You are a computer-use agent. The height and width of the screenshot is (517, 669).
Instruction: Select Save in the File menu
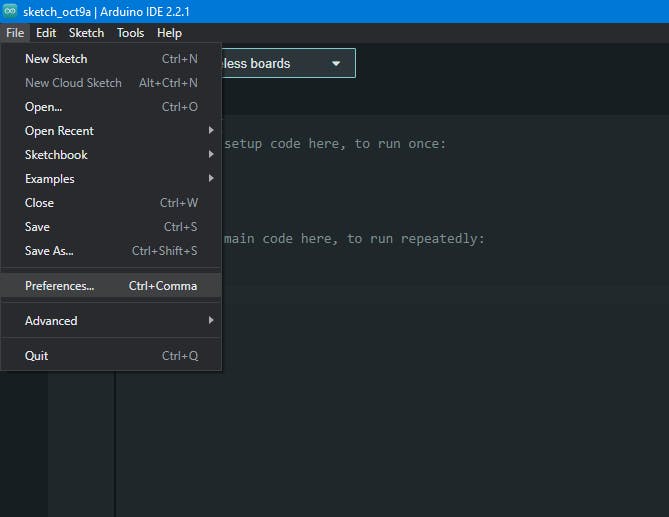[111, 227]
